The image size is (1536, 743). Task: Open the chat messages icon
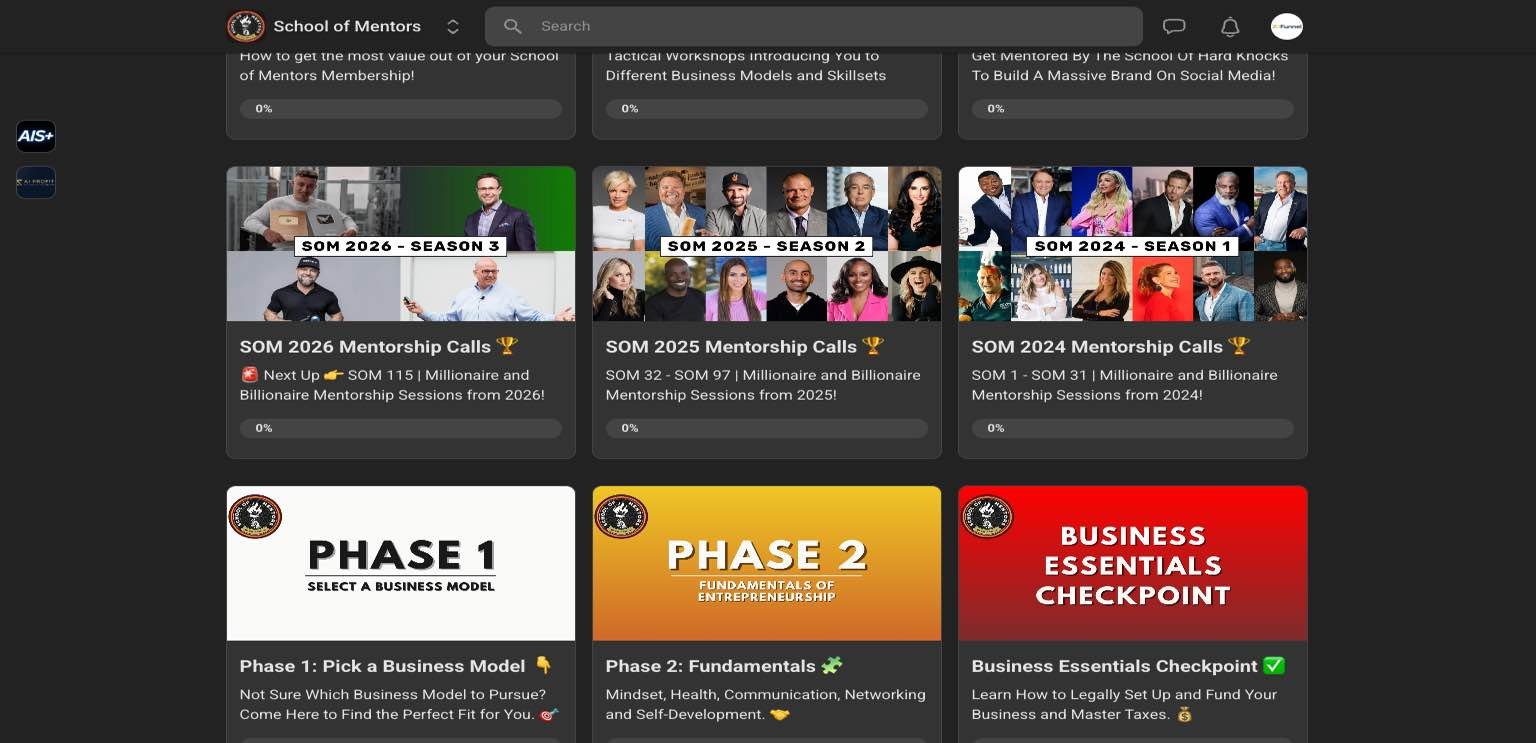coord(1174,26)
